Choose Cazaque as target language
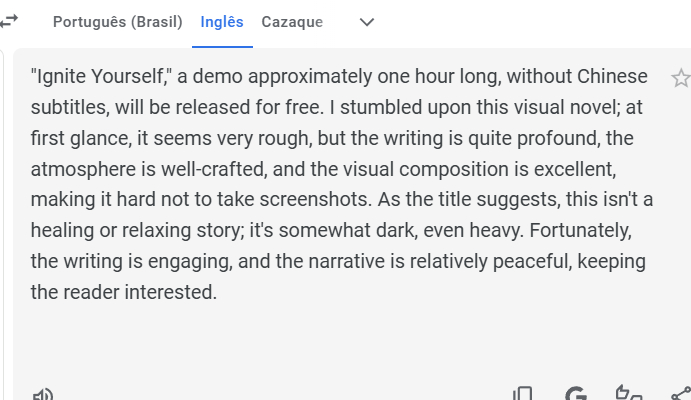Viewport: 691px width, 400px height. click(x=292, y=22)
